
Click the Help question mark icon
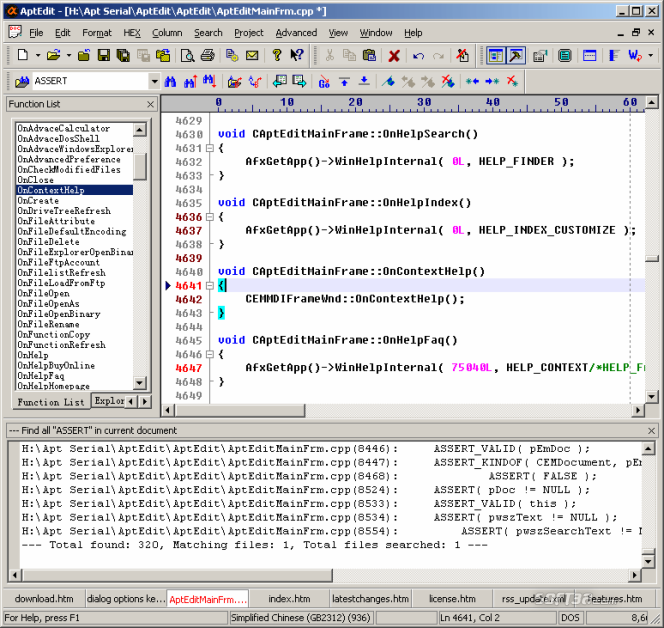coord(277,56)
